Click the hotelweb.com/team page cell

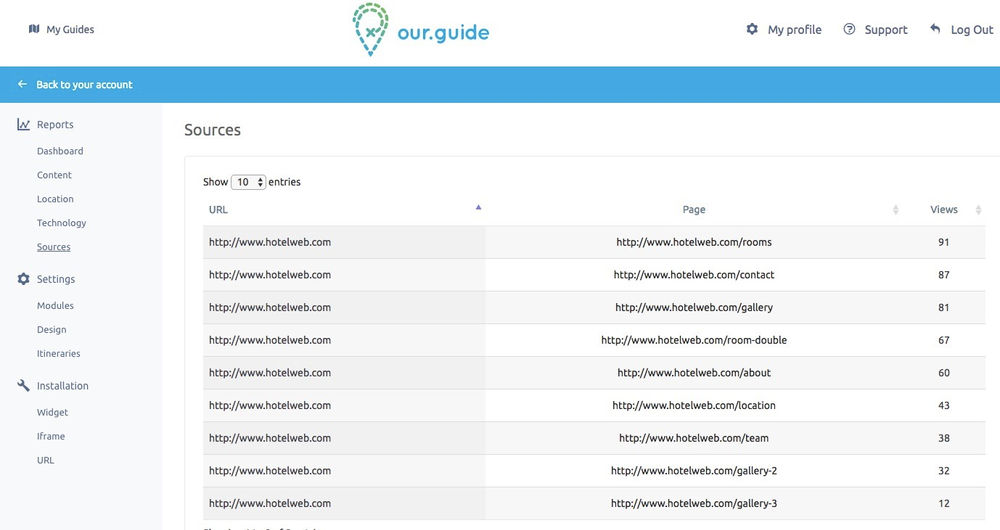point(694,438)
